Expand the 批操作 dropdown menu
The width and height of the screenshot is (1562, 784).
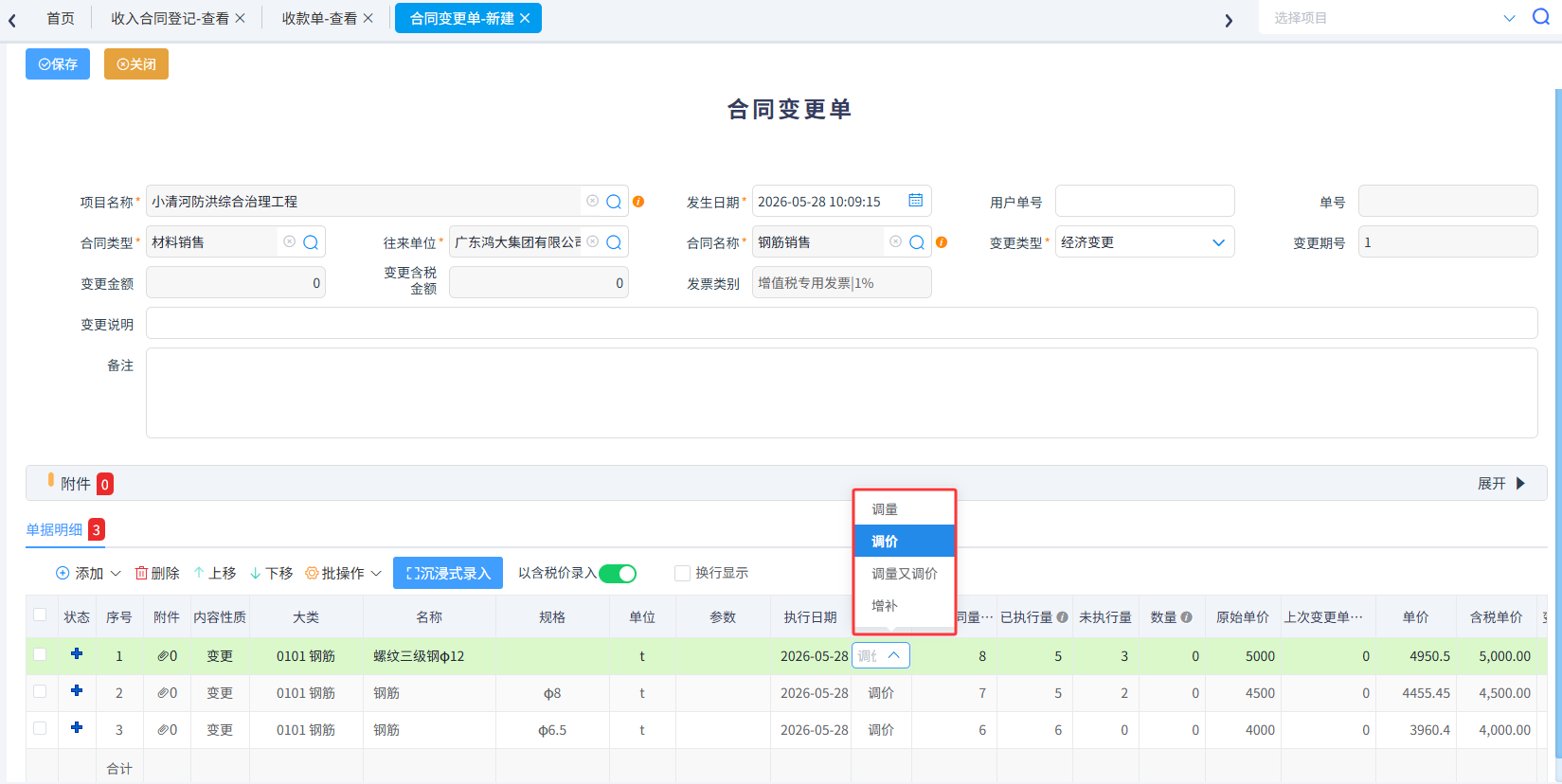pyautogui.click(x=376, y=574)
